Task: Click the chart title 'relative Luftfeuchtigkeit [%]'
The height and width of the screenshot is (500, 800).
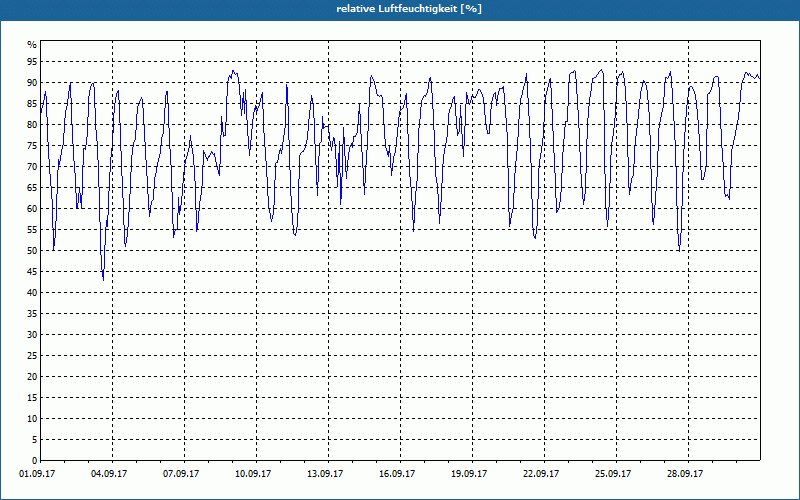Action: pyautogui.click(x=409, y=9)
